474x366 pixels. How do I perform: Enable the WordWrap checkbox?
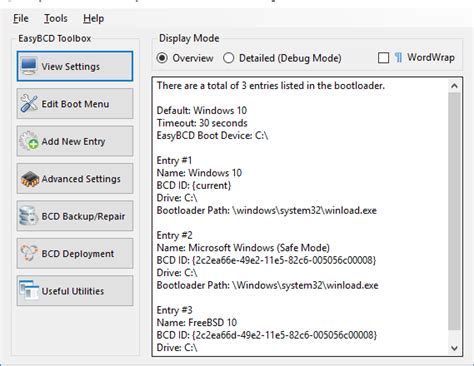click(383, 58)
